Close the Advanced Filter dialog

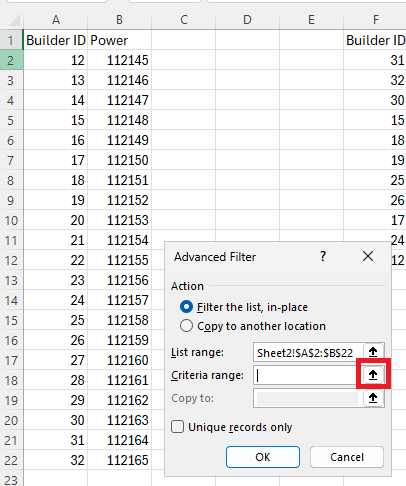pos(368,256)
